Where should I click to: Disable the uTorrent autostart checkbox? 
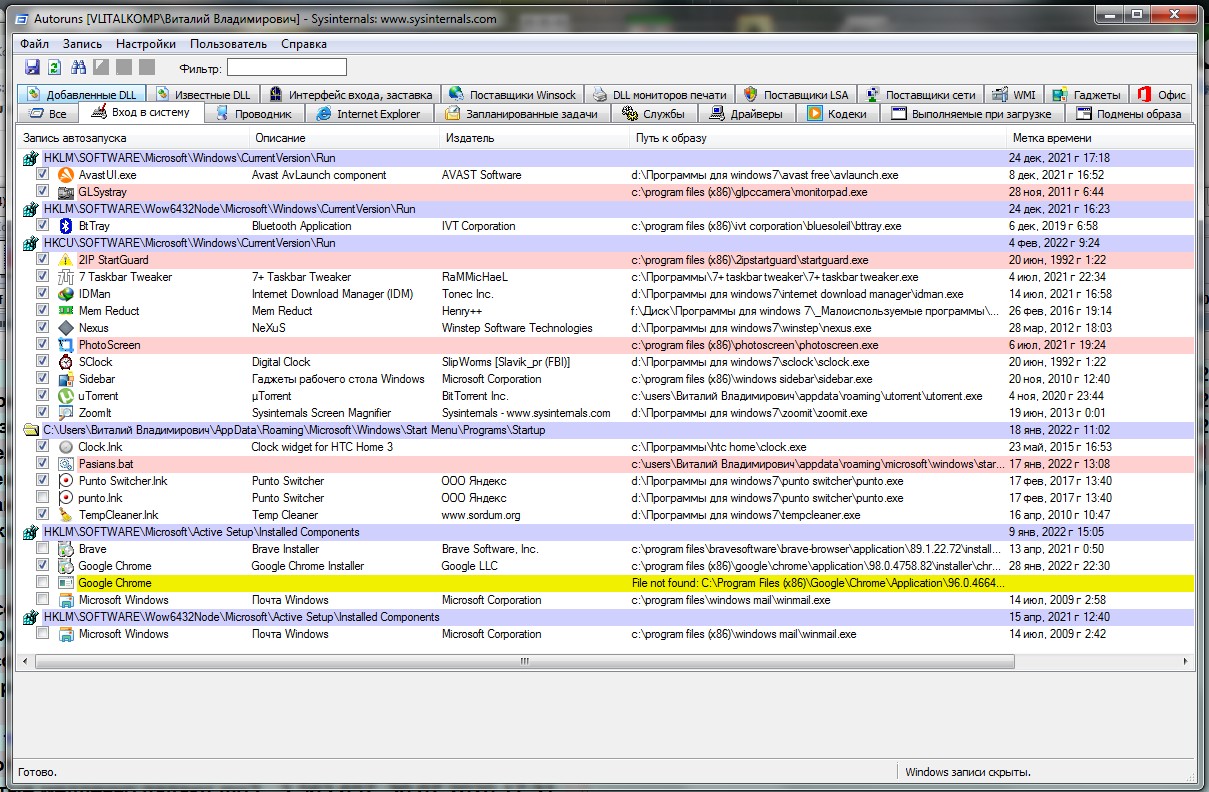(43, 396)
